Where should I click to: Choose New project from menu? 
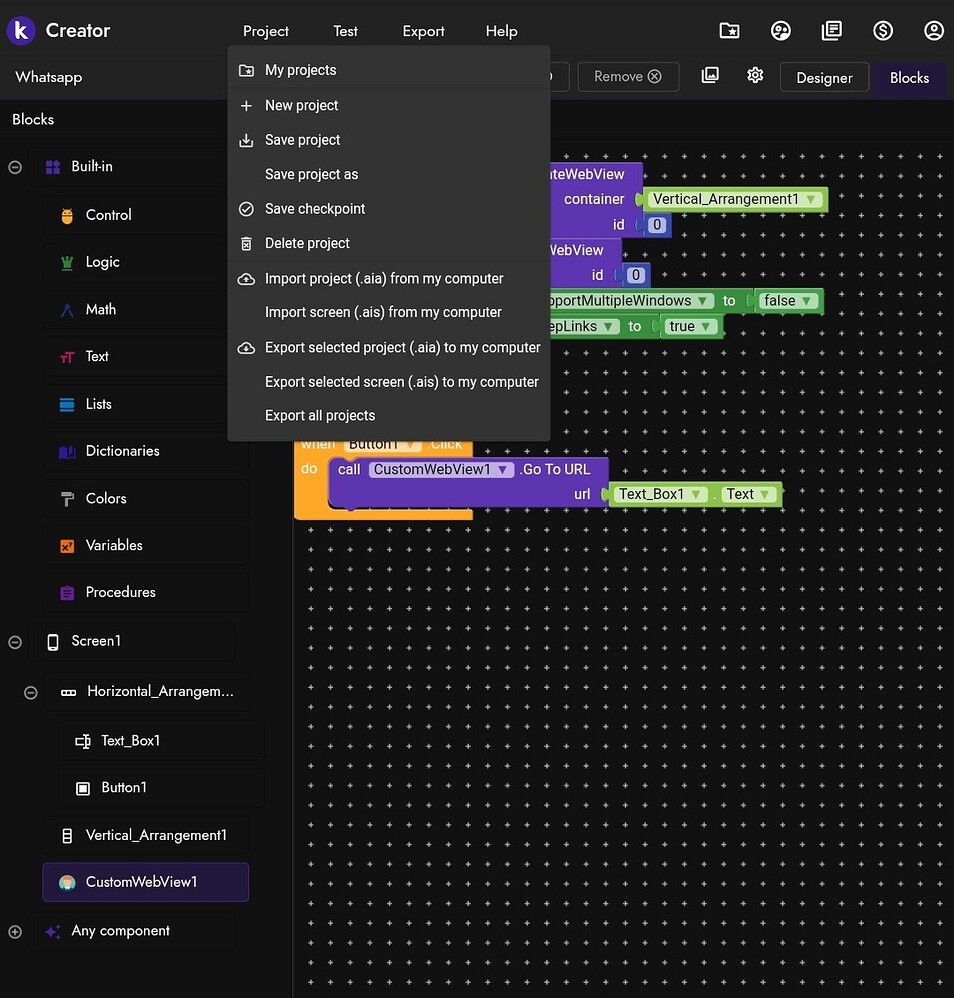click(x=389, y=106)
